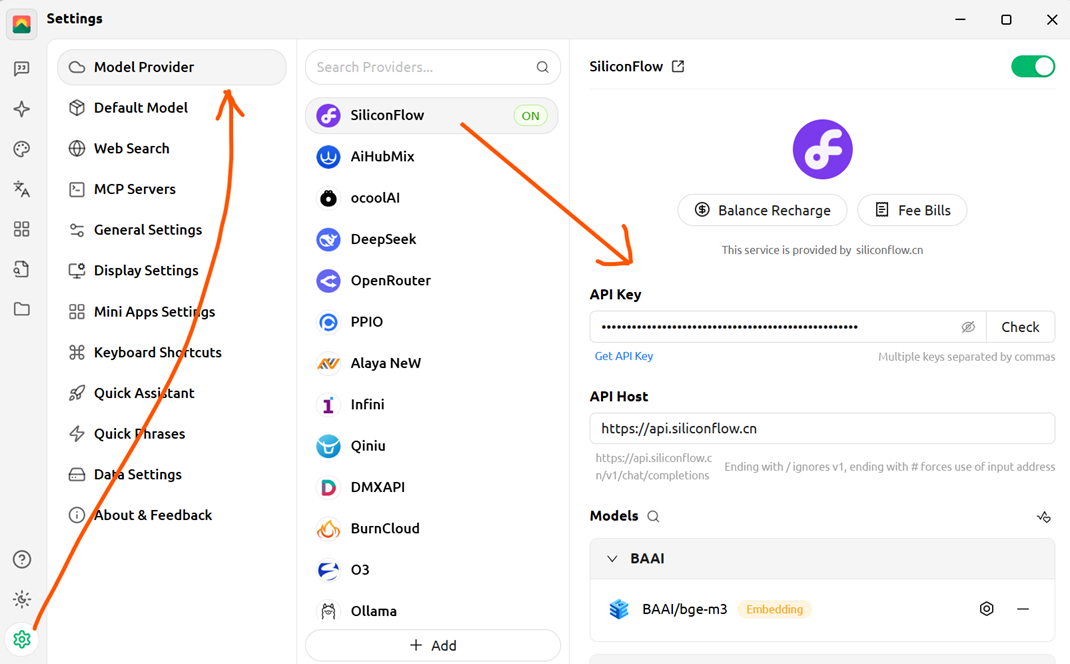Open the siliconflow.cn provider link
Image resolution: width=1070 pixels, height=664 pixels.
pyautogui.click(x=889, y=250)
